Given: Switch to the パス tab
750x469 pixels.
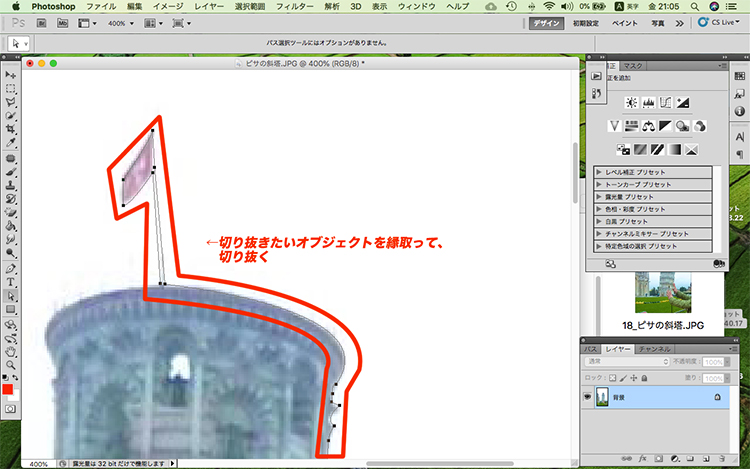Looking at the screenshot, I should (591, 349).
